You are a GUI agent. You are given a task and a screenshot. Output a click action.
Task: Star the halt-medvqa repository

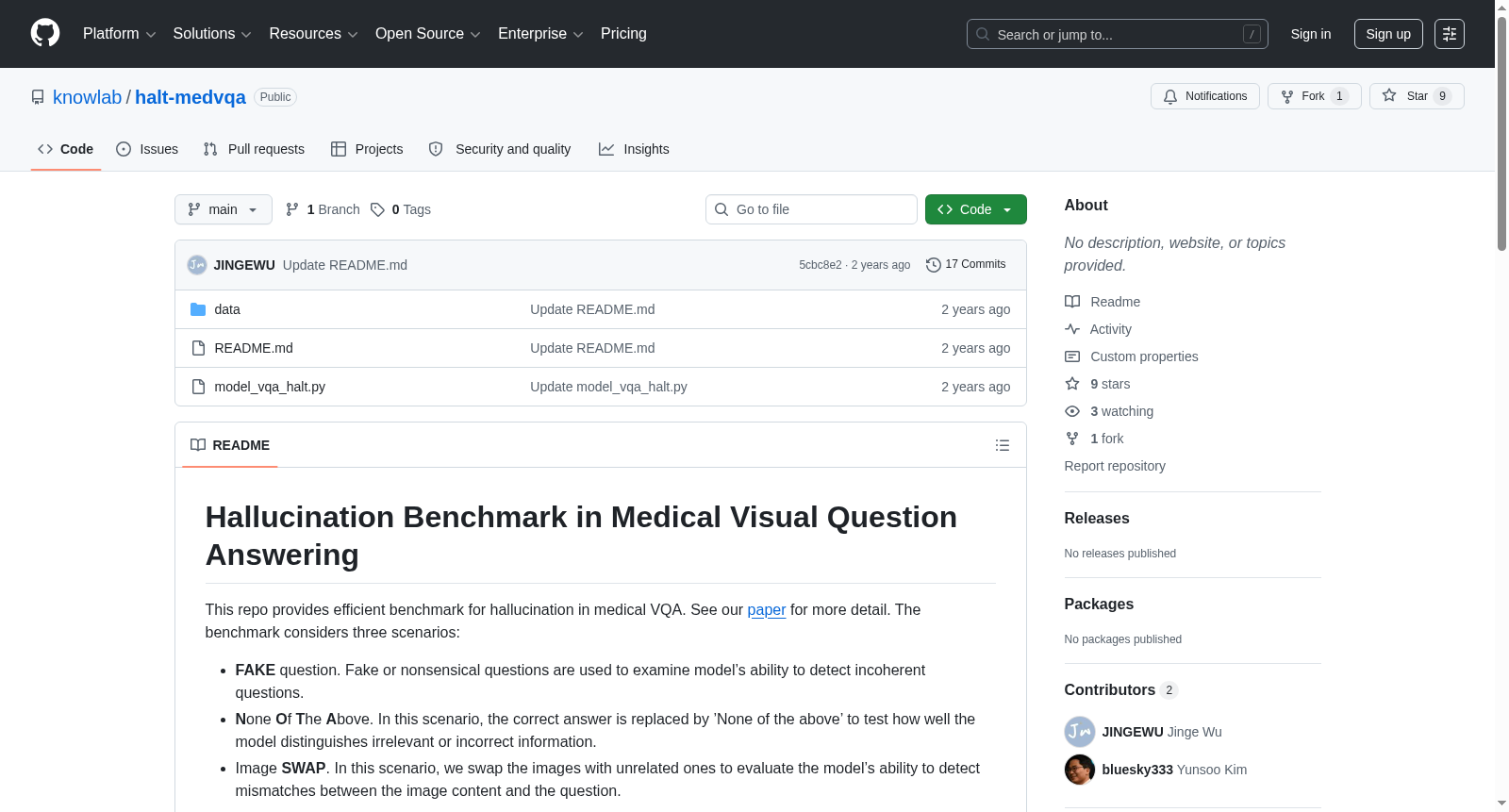tap(1417, 96)
